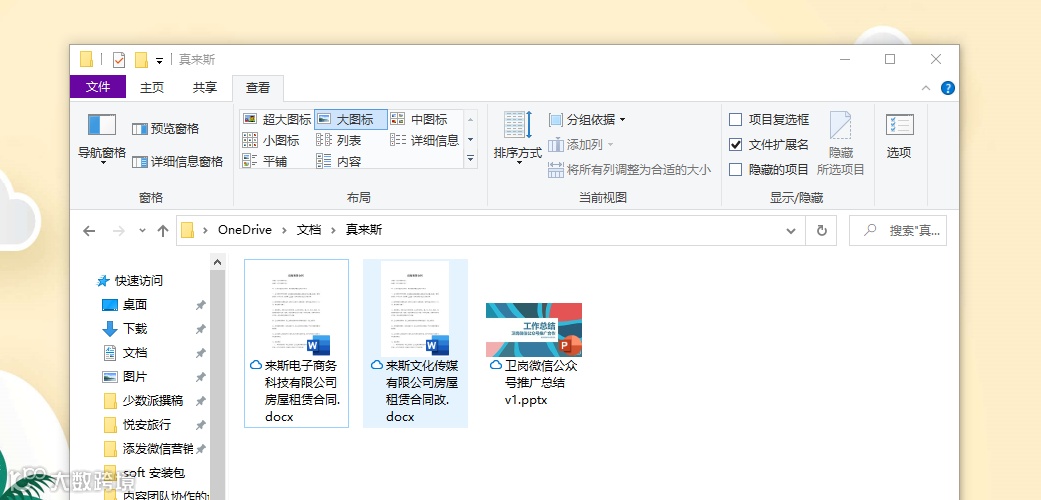Select 卫岗微信公众号推广总结 v1.pptx file
Viewport: 1041px width, 500px height.
pos(534,354)
